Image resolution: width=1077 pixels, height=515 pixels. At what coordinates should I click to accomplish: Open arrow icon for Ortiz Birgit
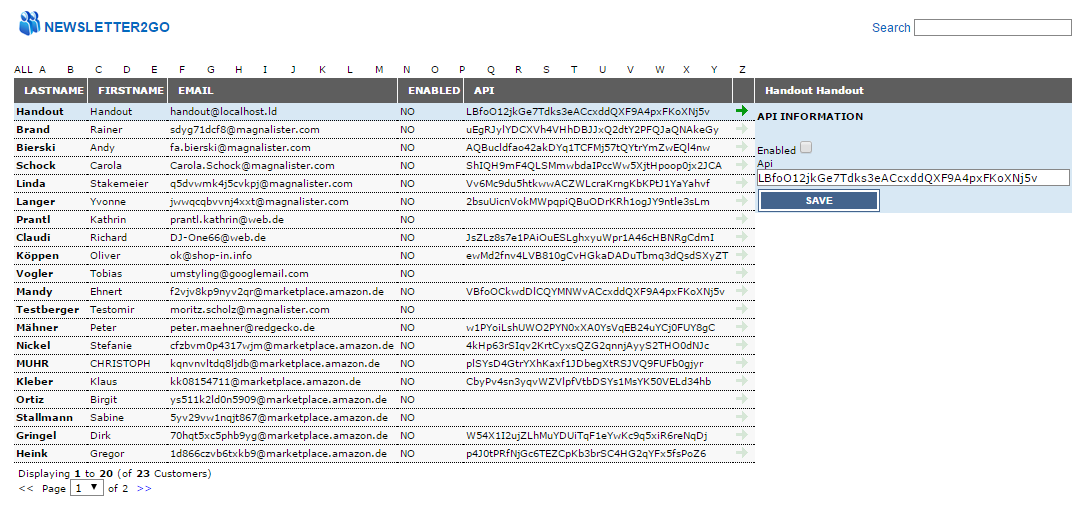[741, 398]
